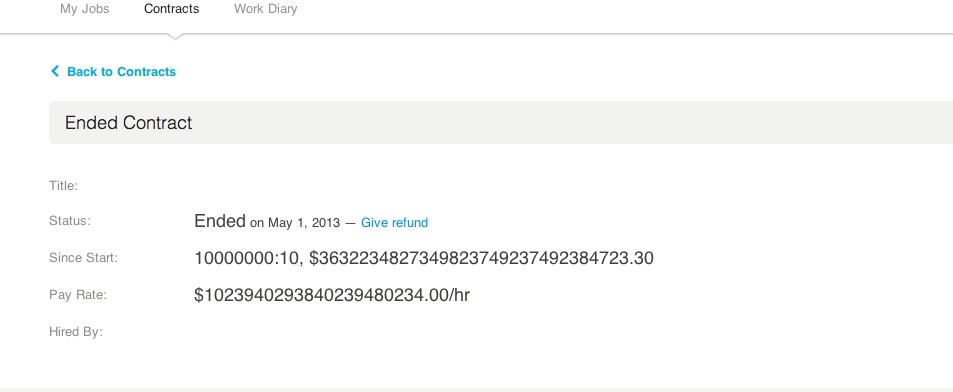
Task: Click the May 1, 2013 end date
Action: (304, 223)
